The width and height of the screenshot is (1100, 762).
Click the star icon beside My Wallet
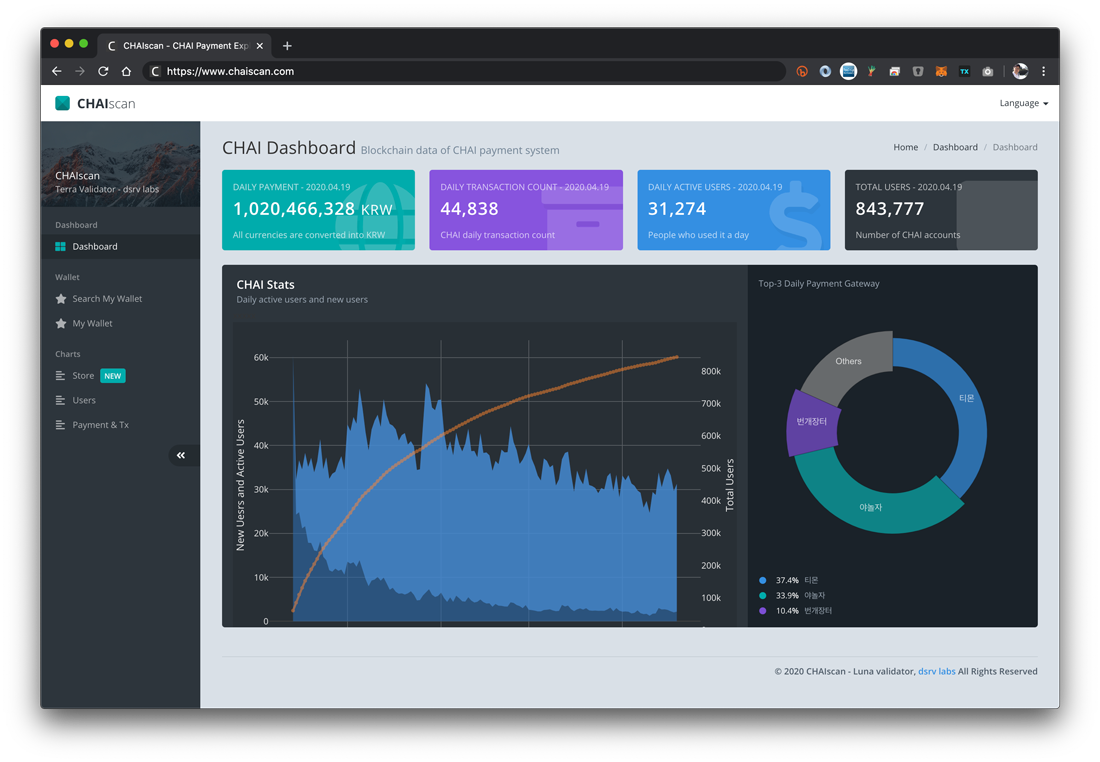tap(61, 323)
